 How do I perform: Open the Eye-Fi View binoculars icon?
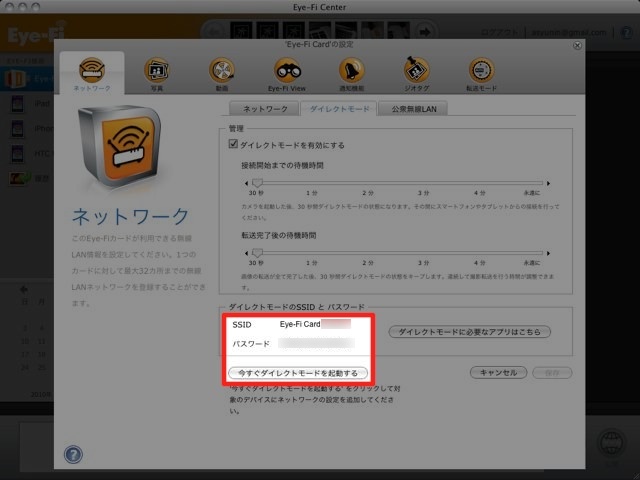pyautogui.click(x=287, y=70)
